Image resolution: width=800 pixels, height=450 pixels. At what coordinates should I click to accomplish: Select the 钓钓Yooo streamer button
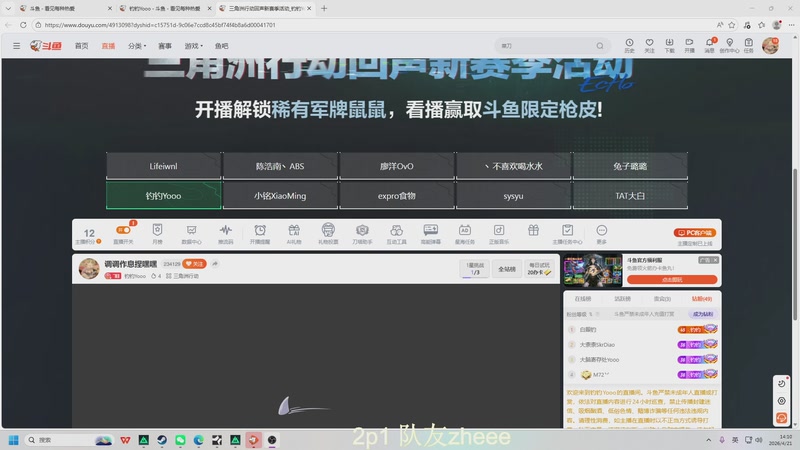(x=163, y=195)
